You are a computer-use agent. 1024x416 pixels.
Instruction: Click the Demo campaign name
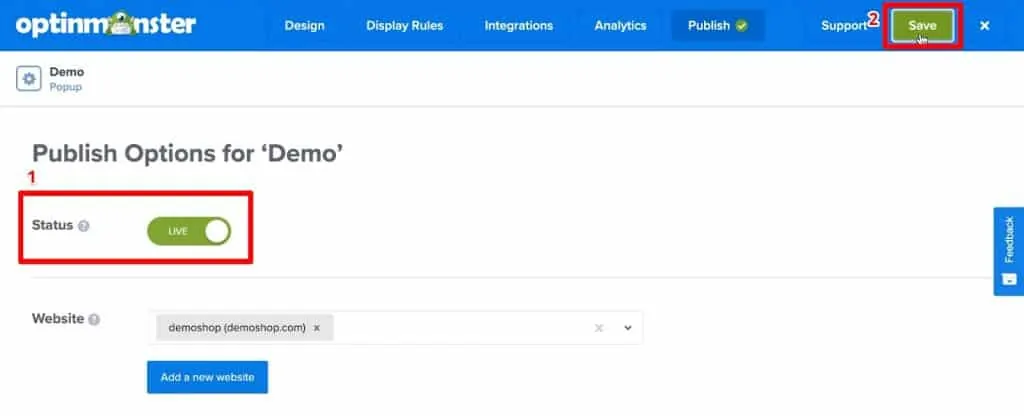point(67,72)
